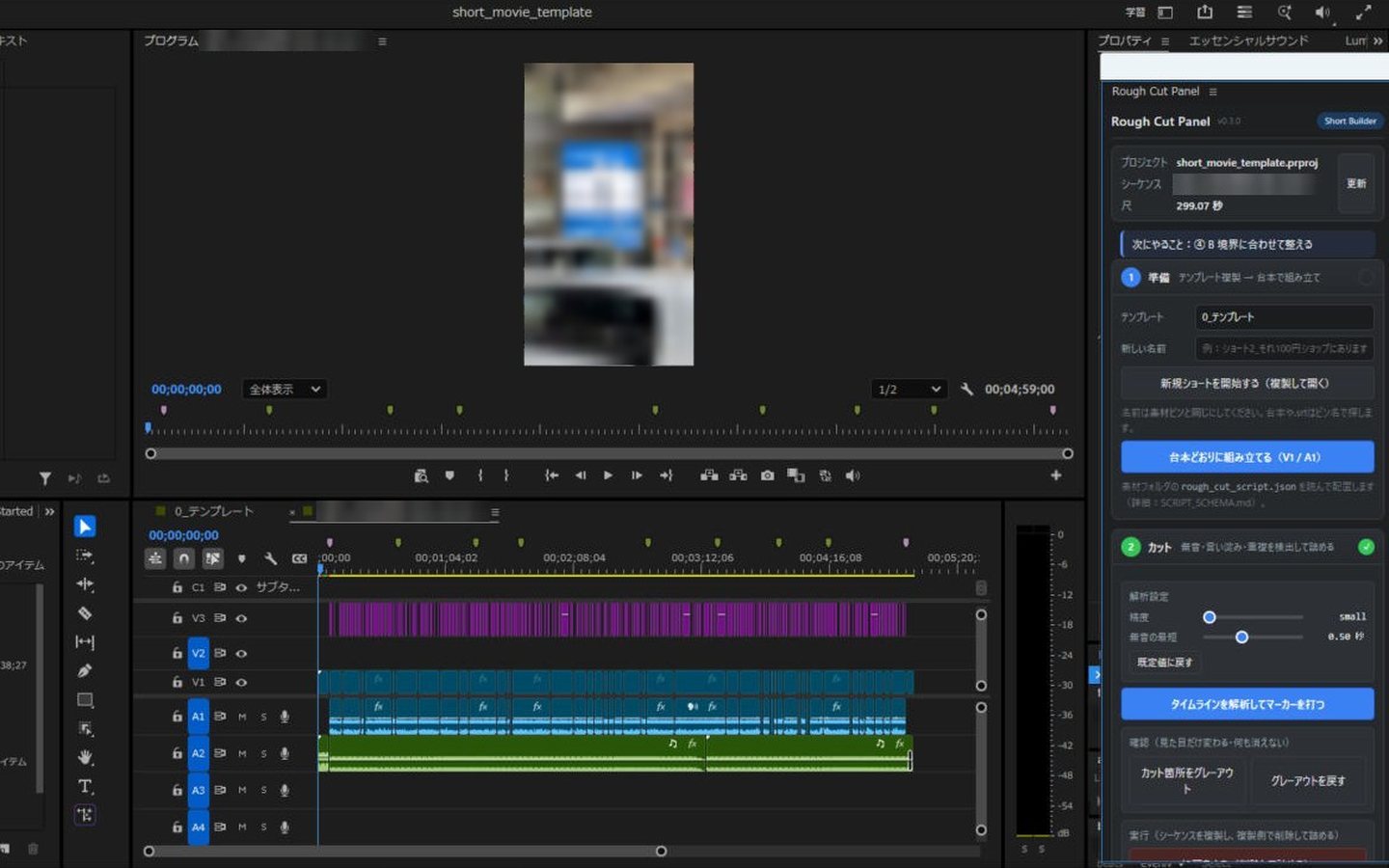
Task: Choose the Hand tool
Action: click(x=85, y=757)
